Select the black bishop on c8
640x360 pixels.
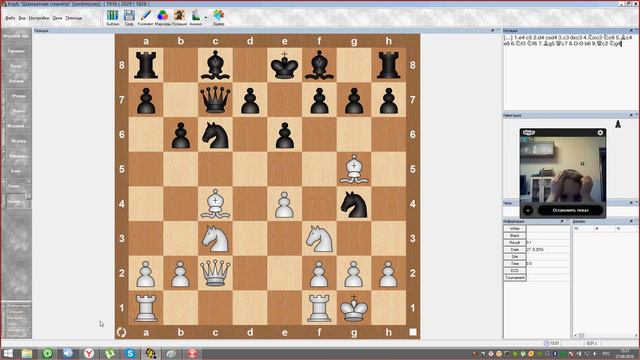(215, 65)
